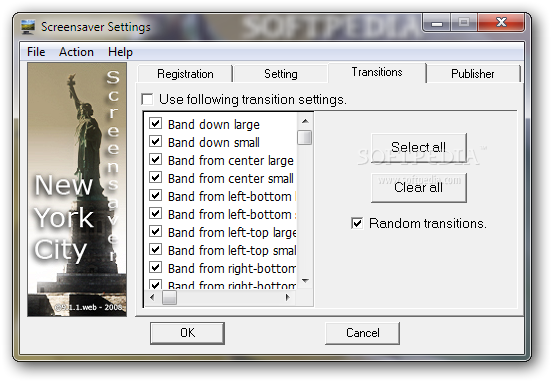This screenshot has width=552, height=382.
Task: Click the New York City screensaver preview image
Action: coord(77,189)
